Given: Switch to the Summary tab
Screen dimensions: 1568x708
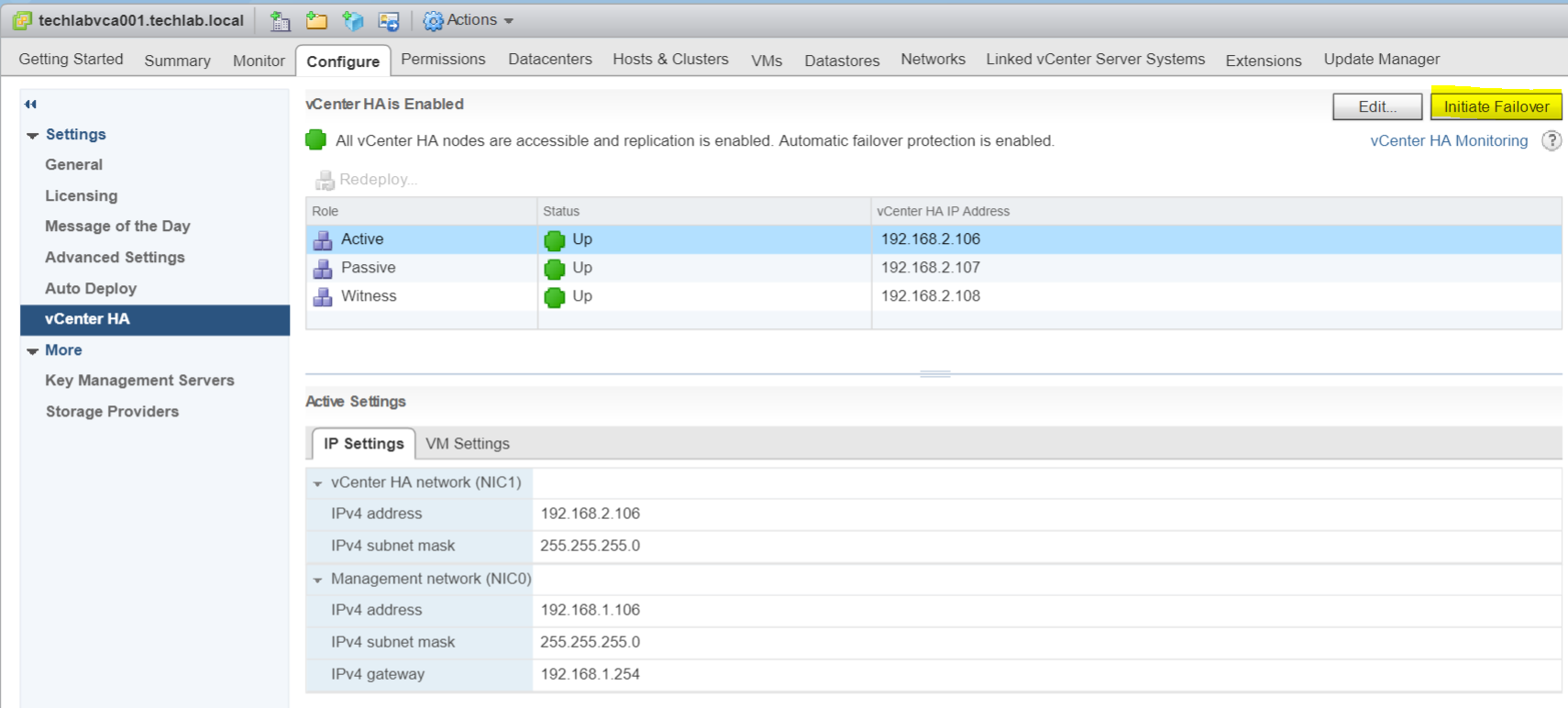Looking at the screenshot, I should point(177,60).
